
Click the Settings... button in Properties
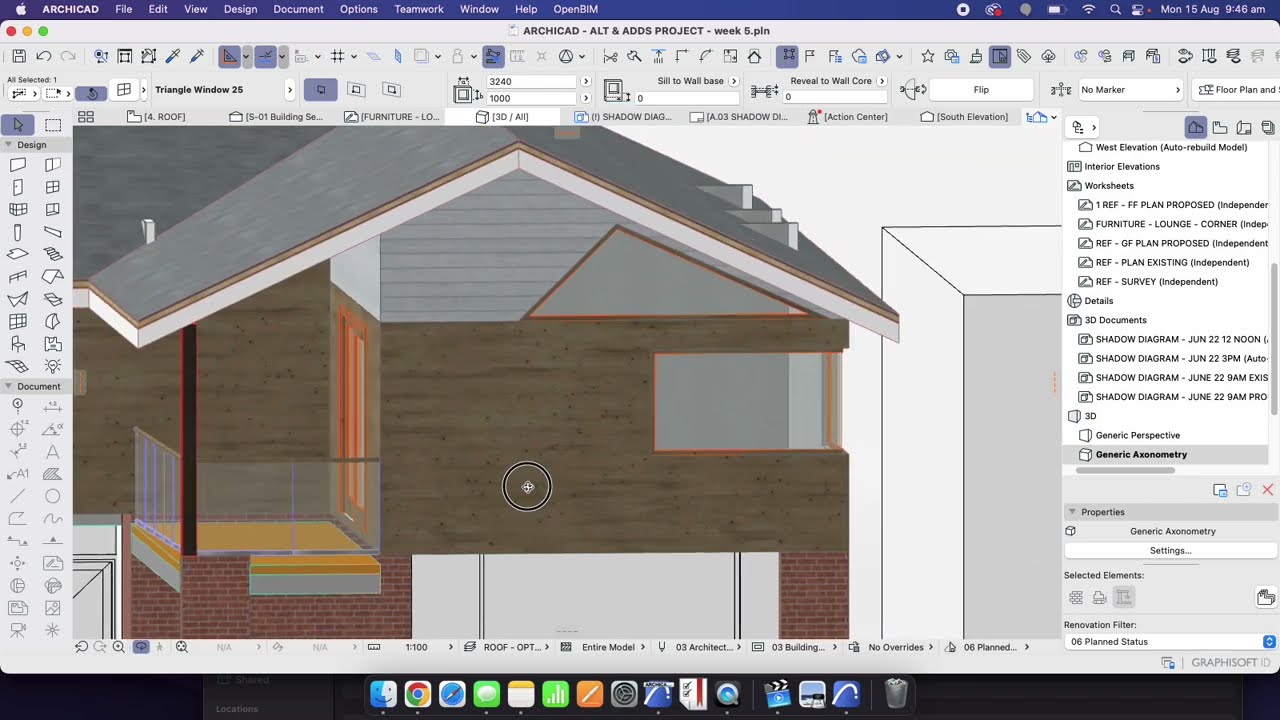point(1170,551)
